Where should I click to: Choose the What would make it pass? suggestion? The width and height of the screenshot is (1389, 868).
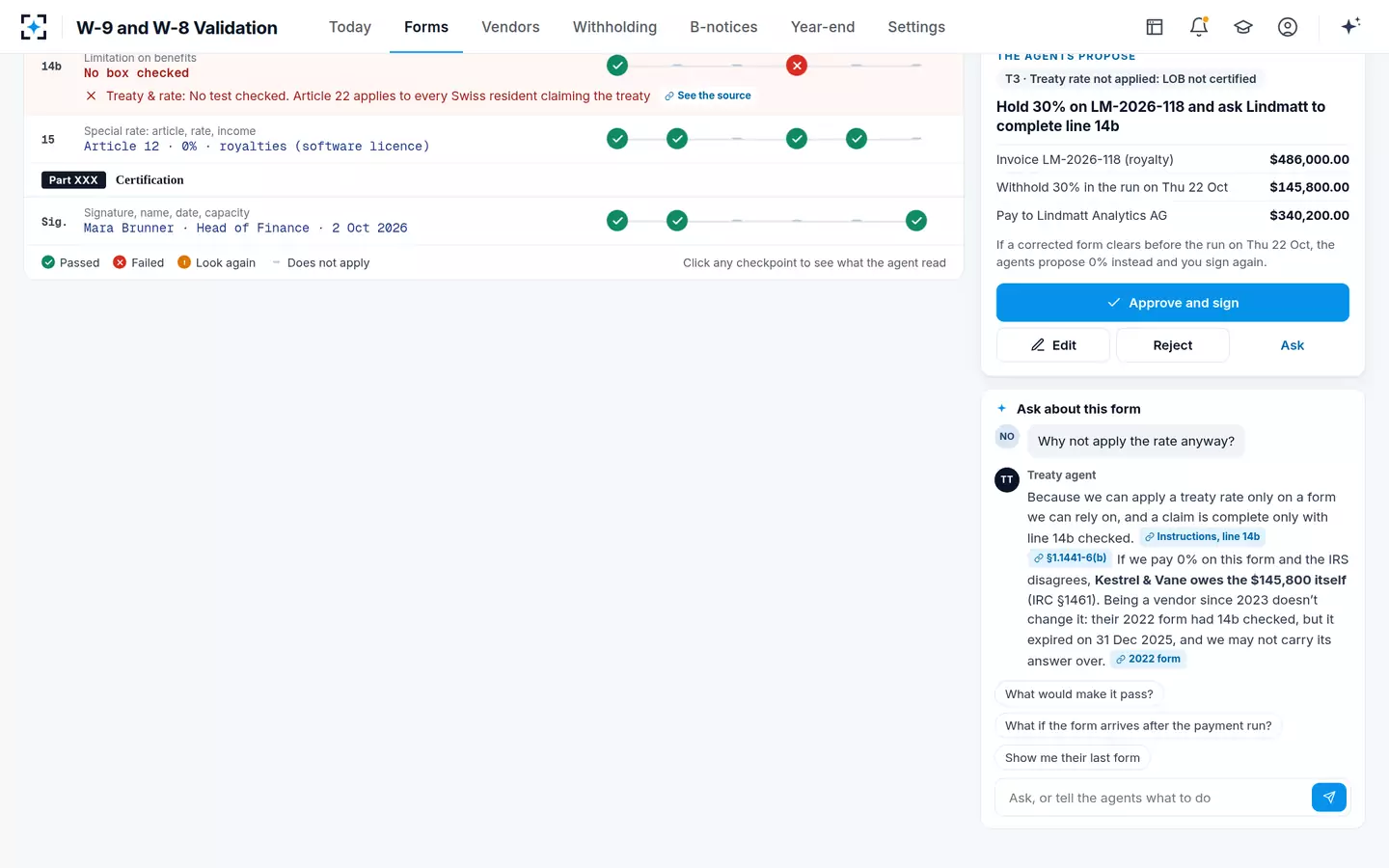click(x=1079, y=694)
